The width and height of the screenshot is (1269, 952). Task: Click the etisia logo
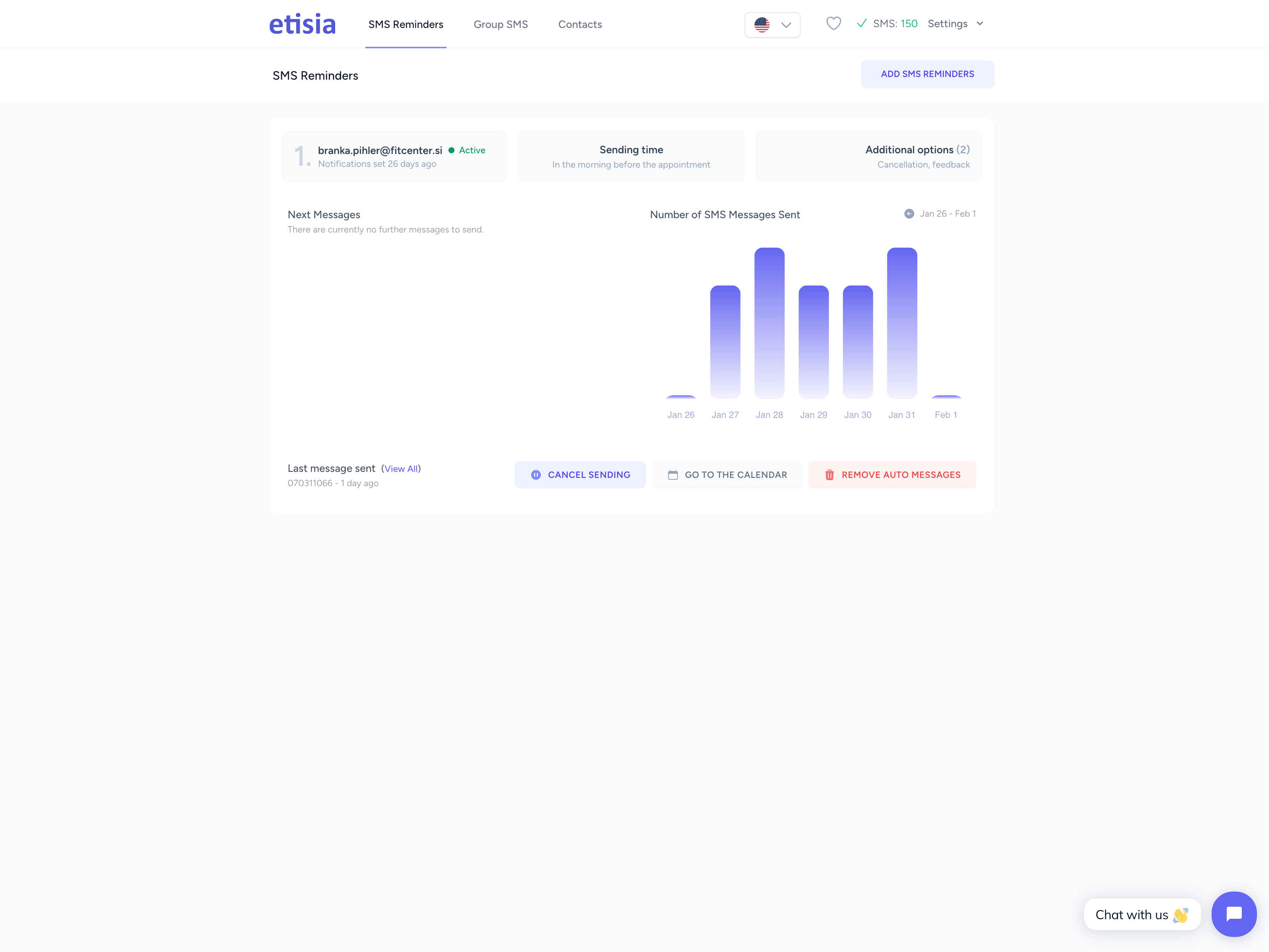pyautogui.click(x=302, y=24)
